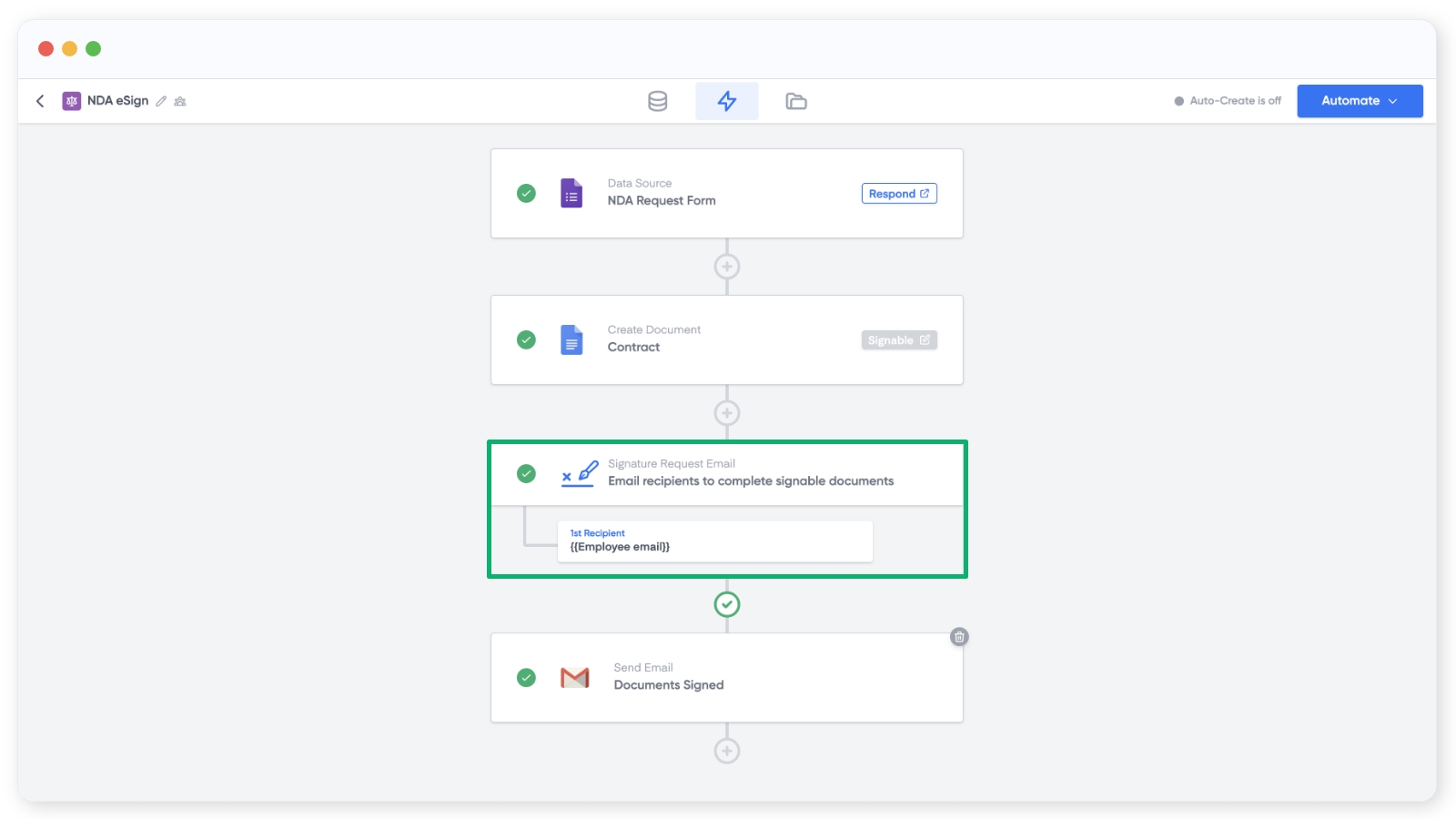The image size is (1456, 819).
Task: Click the Google Forms icon on Data Source
Action: (571, 194)
